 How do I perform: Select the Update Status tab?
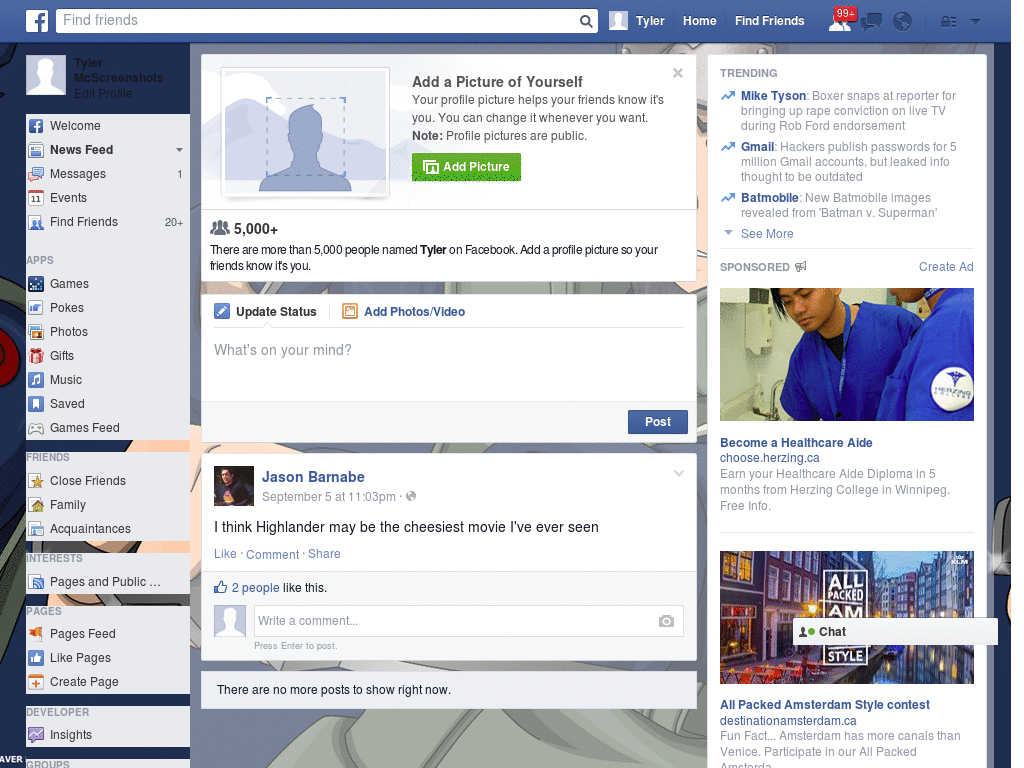pyautogui.click(x=265, y=312)
